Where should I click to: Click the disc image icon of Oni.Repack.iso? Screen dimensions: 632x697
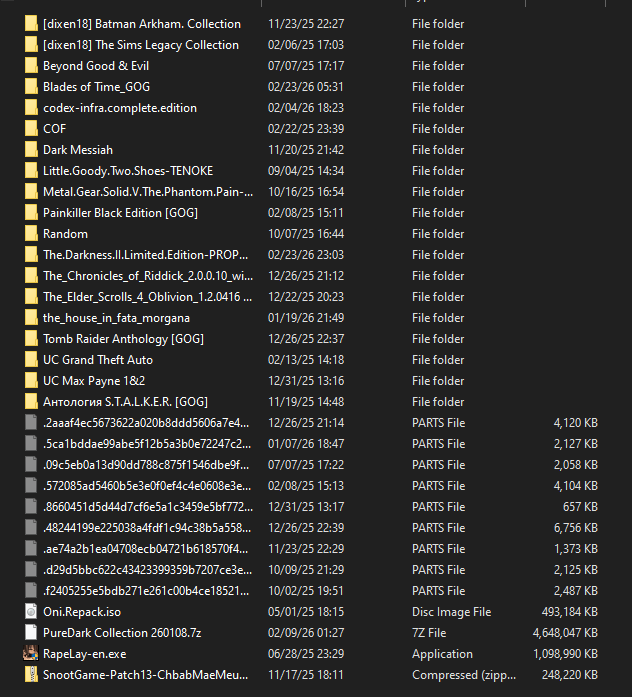pos(31,612)
